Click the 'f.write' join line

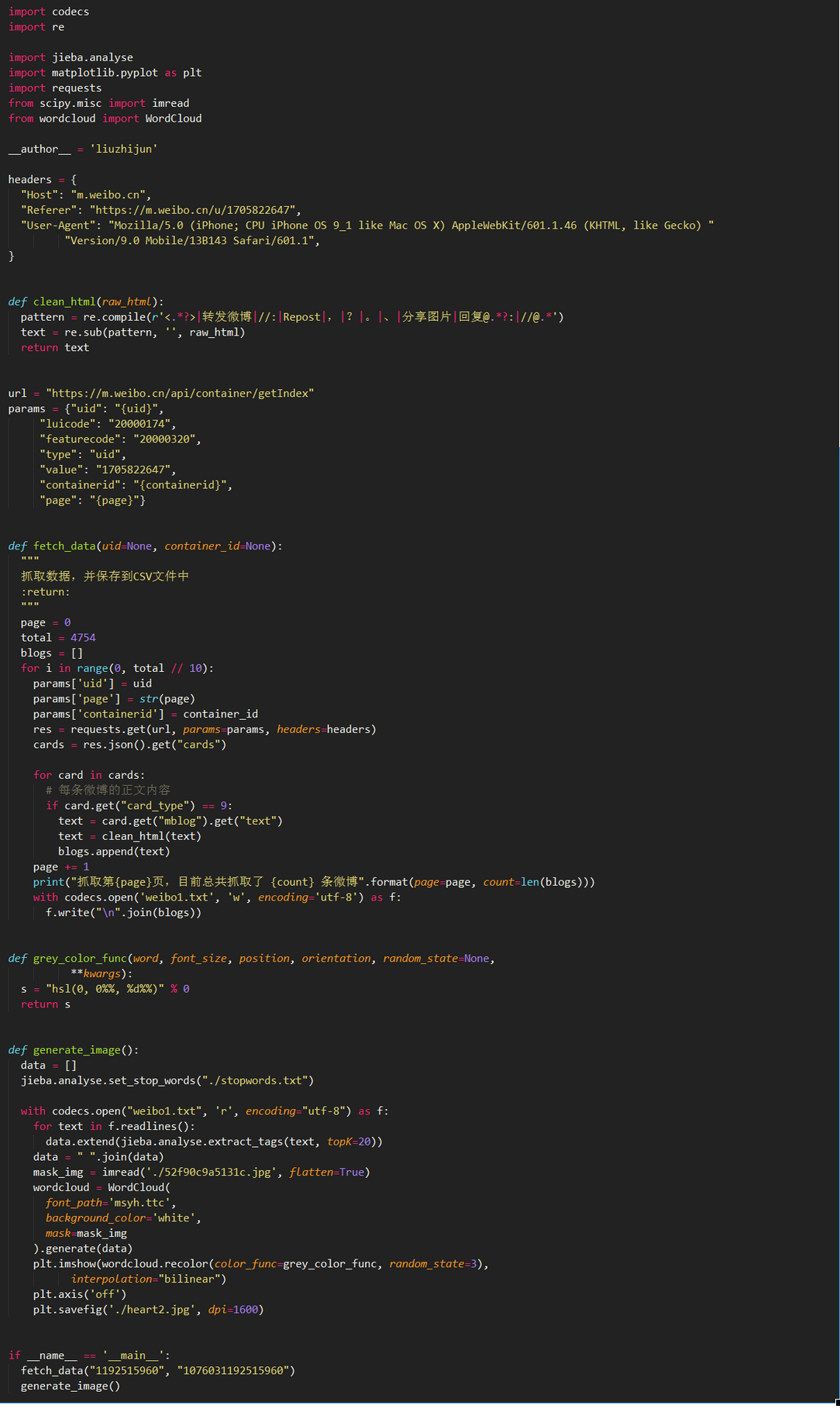(123, 913)
